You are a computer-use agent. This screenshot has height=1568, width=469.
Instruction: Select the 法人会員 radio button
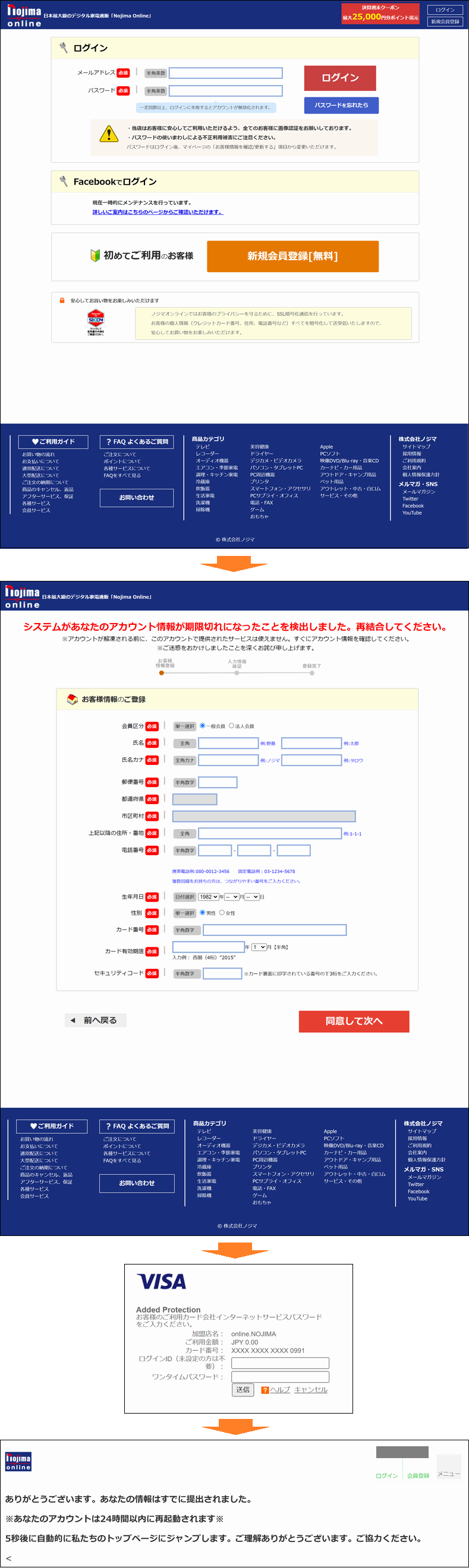(x=231, y=726)
